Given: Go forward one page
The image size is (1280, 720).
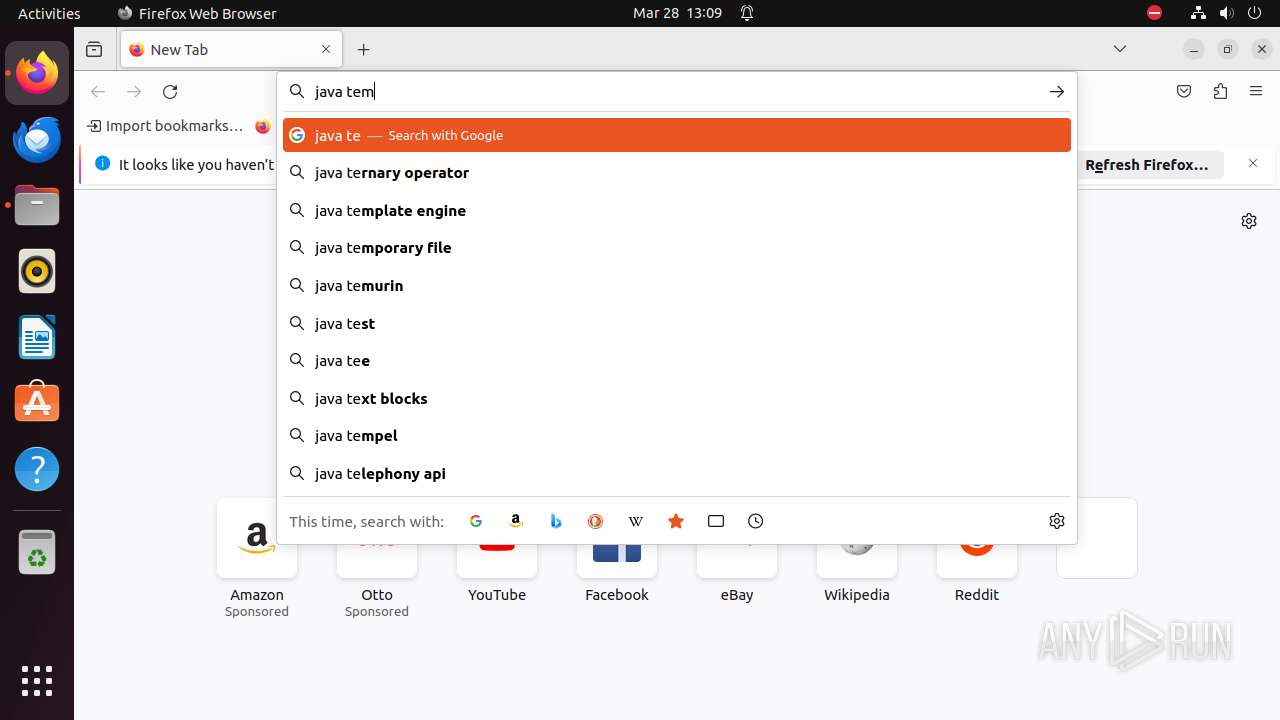Looking at the screenshot, I should pyautogui.click(x=134, y=92).
